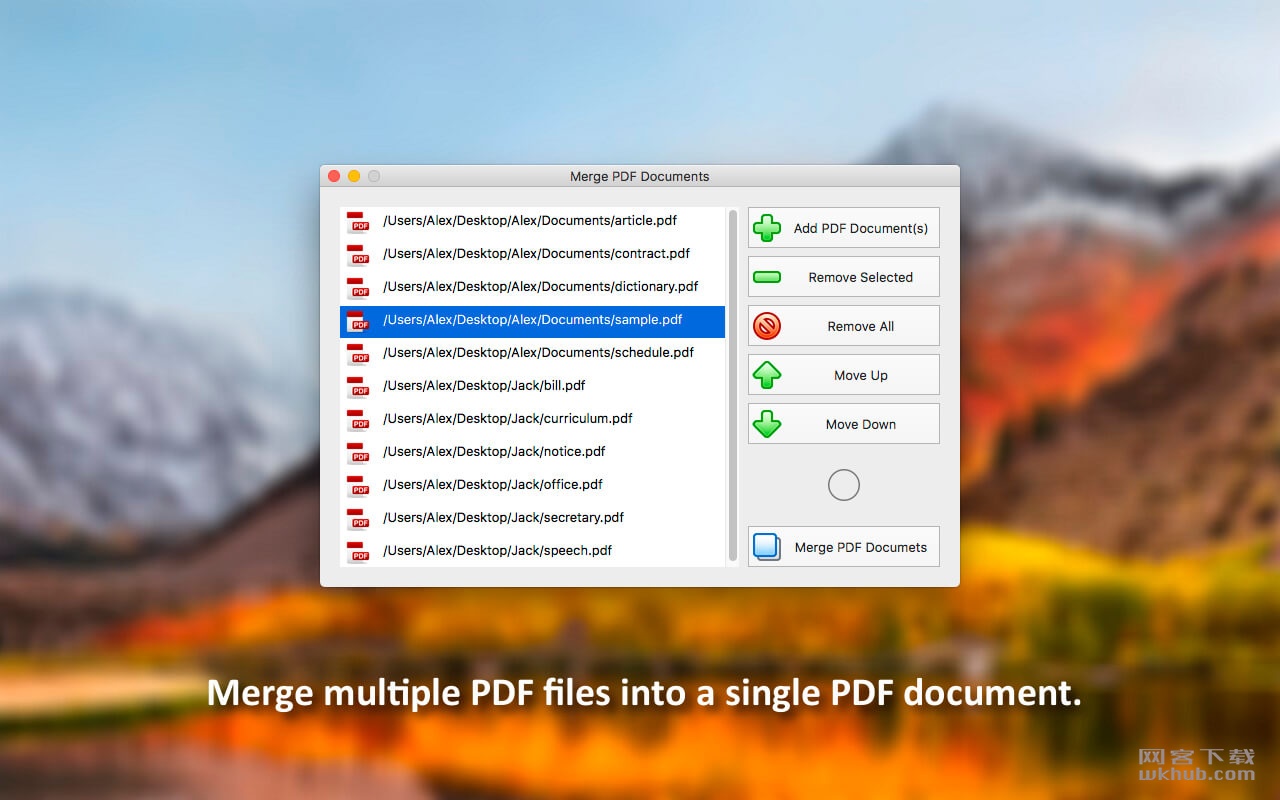Select the secretary.pdf file path
Image resolution: width=1280 pixels, height=800 pixels.
click(504, 517)
